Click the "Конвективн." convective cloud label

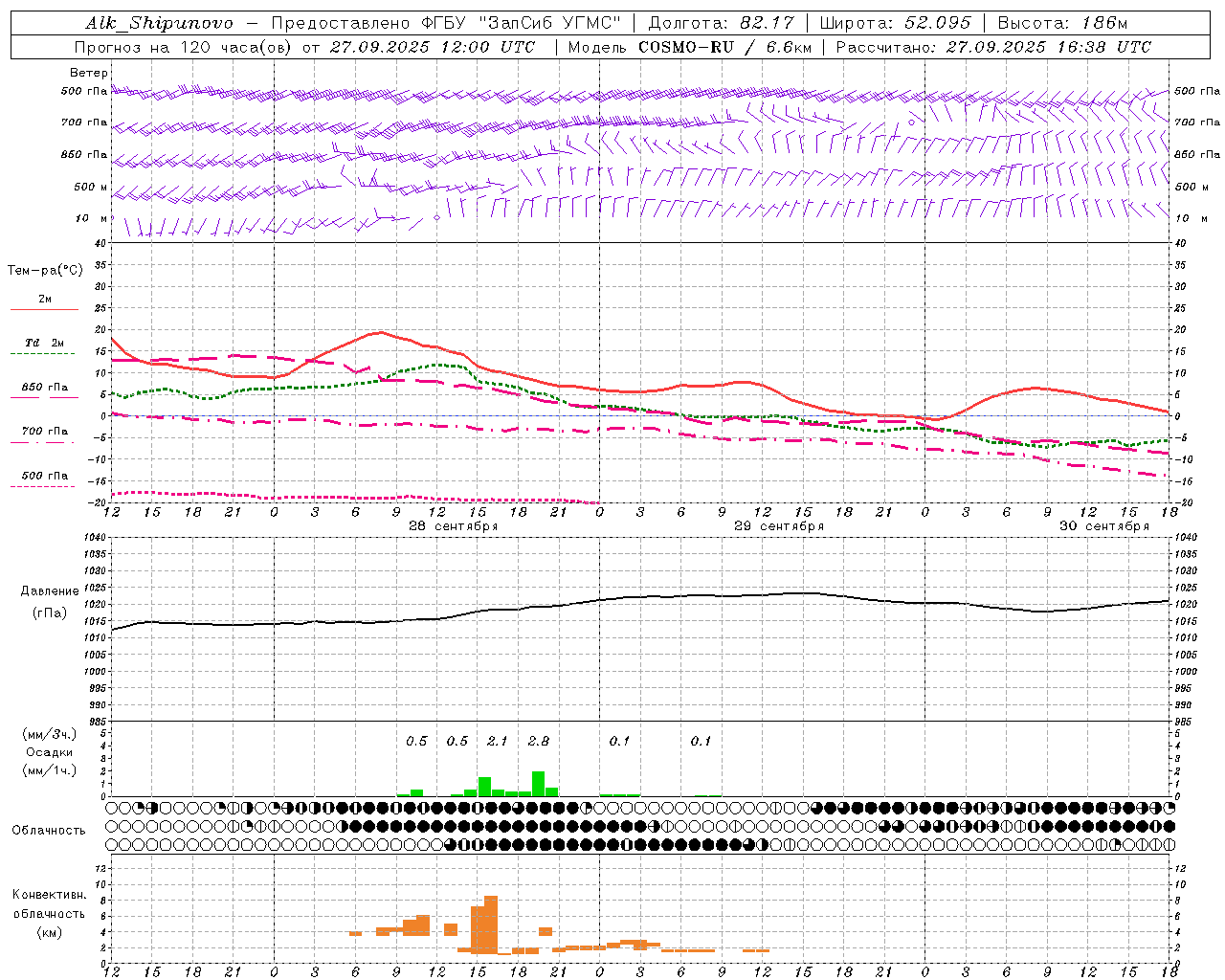49,895
